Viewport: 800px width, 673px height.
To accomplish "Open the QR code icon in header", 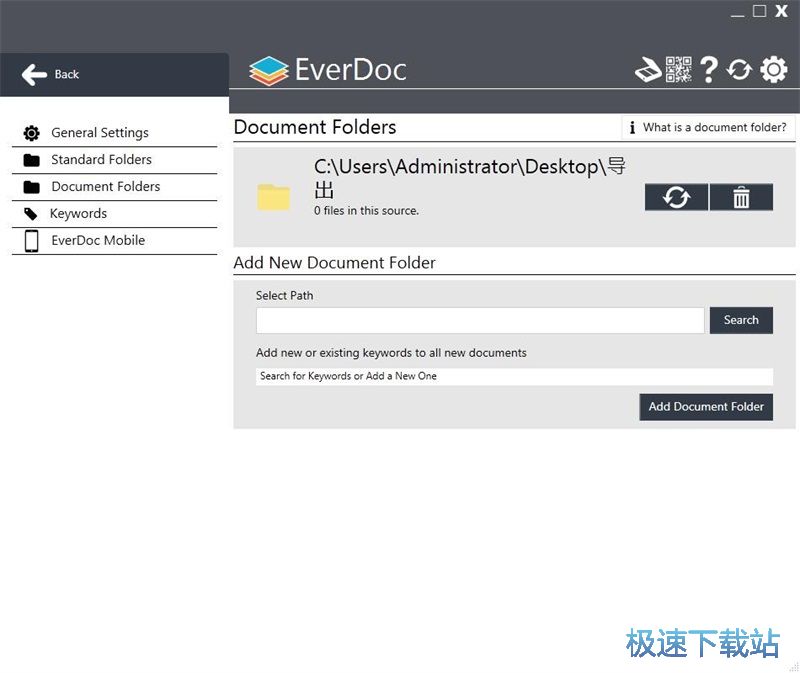I will [679, 69].
